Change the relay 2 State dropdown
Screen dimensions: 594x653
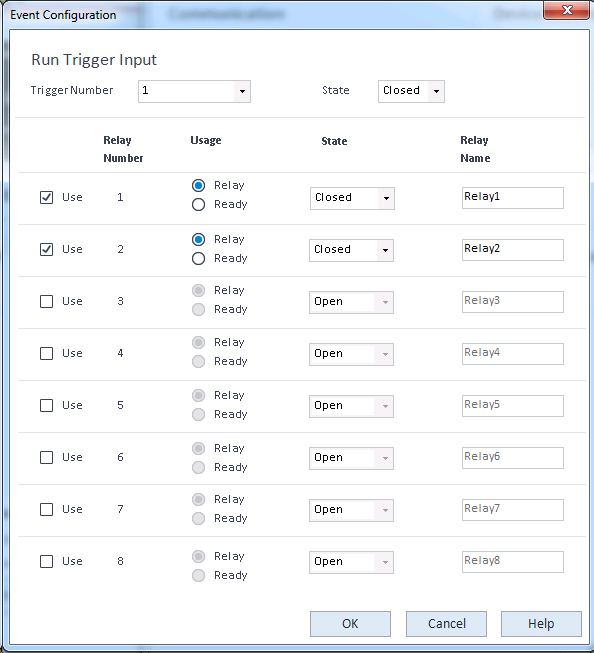pyautogui.click(x=351, y=250)
